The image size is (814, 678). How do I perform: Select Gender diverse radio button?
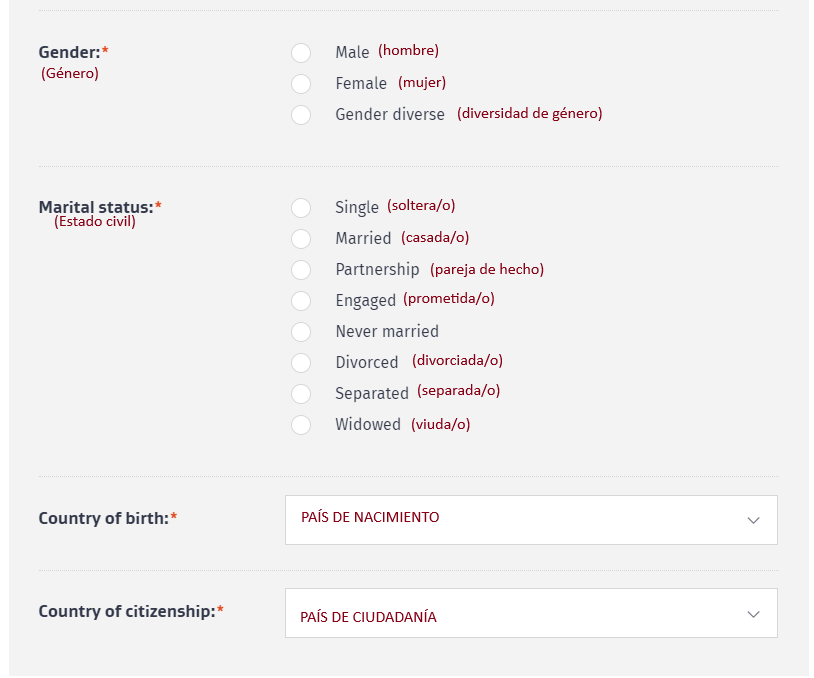(x=301, y=115)
